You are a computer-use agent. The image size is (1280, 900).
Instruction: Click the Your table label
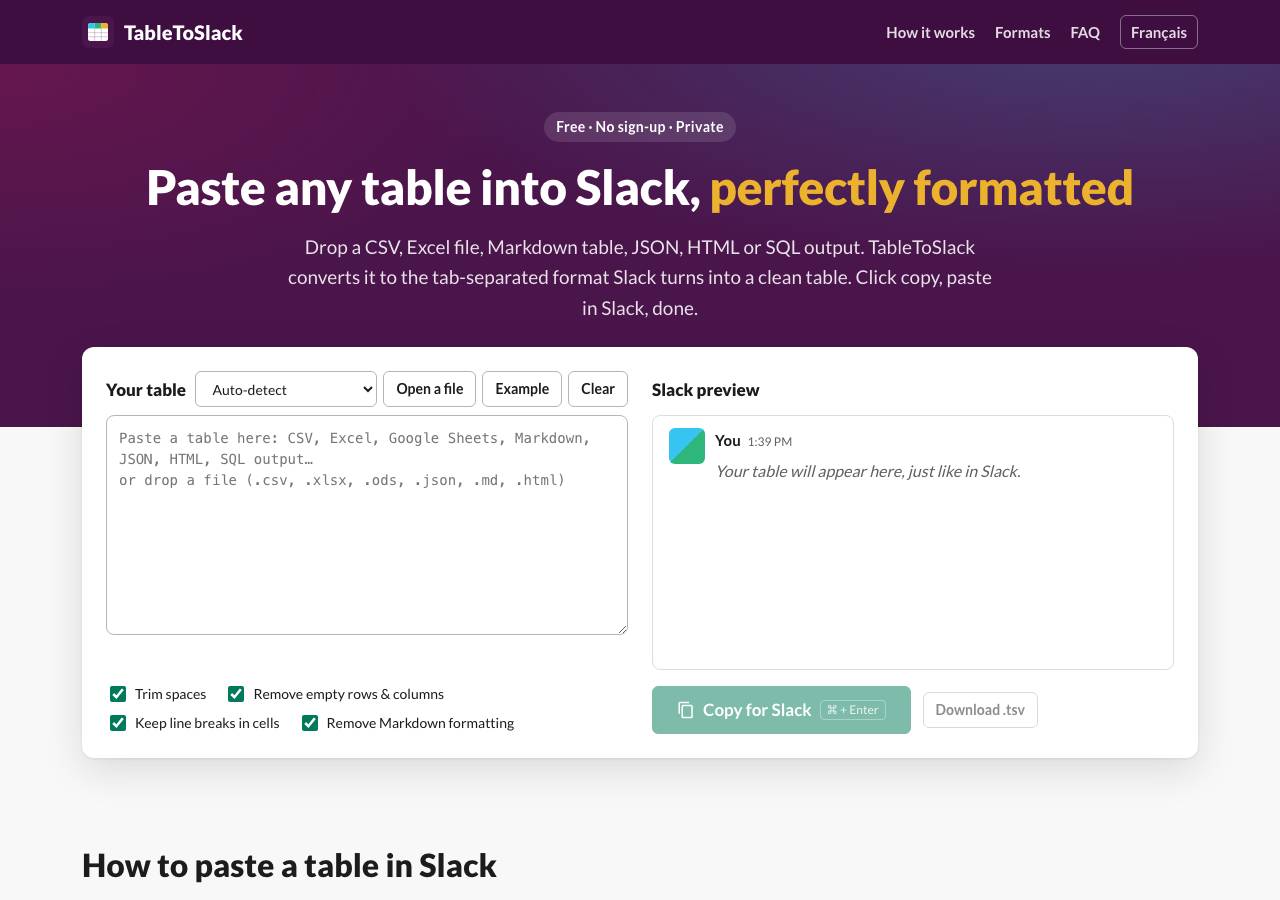[146, 390]
